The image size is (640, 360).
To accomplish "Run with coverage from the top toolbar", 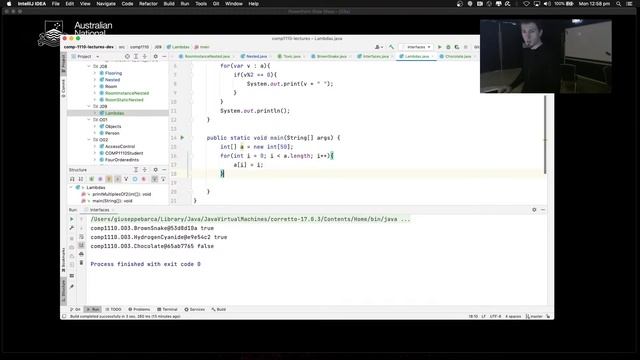I will pos(457,47).
